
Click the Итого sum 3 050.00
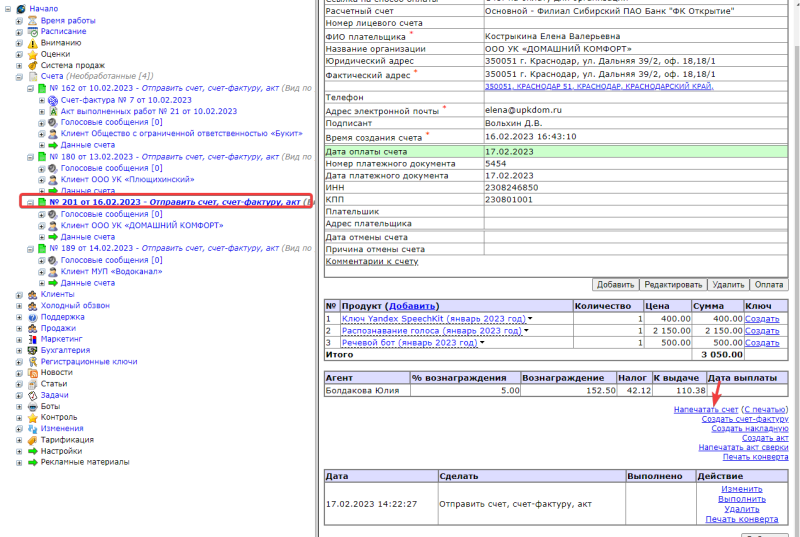[721, 354]
